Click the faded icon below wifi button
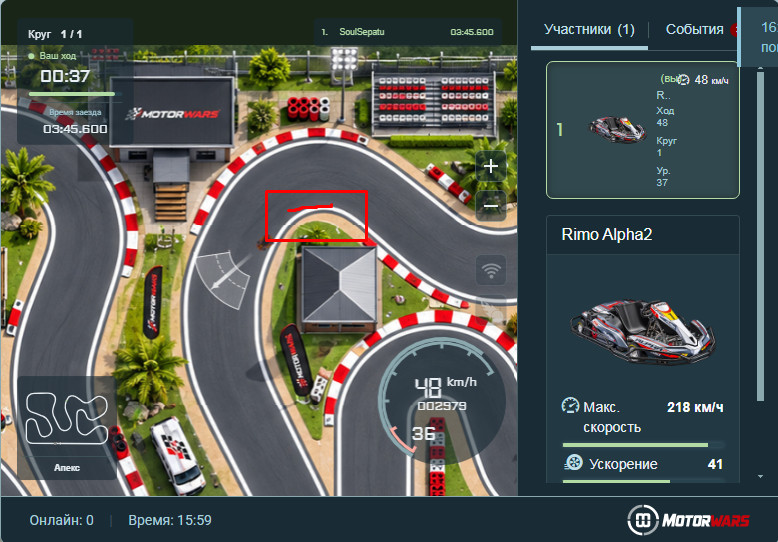778x542 pixels. 491,310
